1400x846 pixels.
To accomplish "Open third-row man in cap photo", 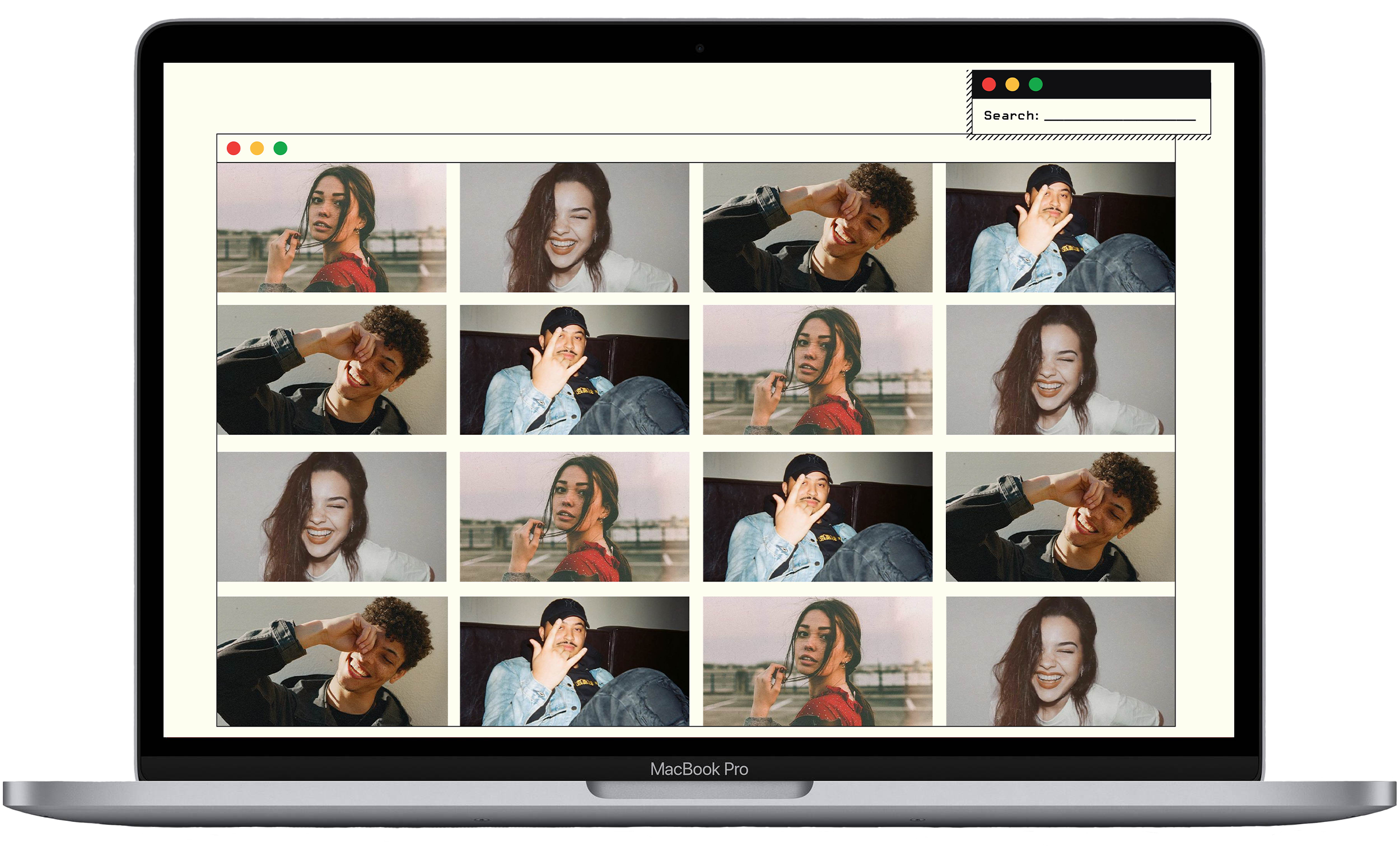I will tap(817, 516).
